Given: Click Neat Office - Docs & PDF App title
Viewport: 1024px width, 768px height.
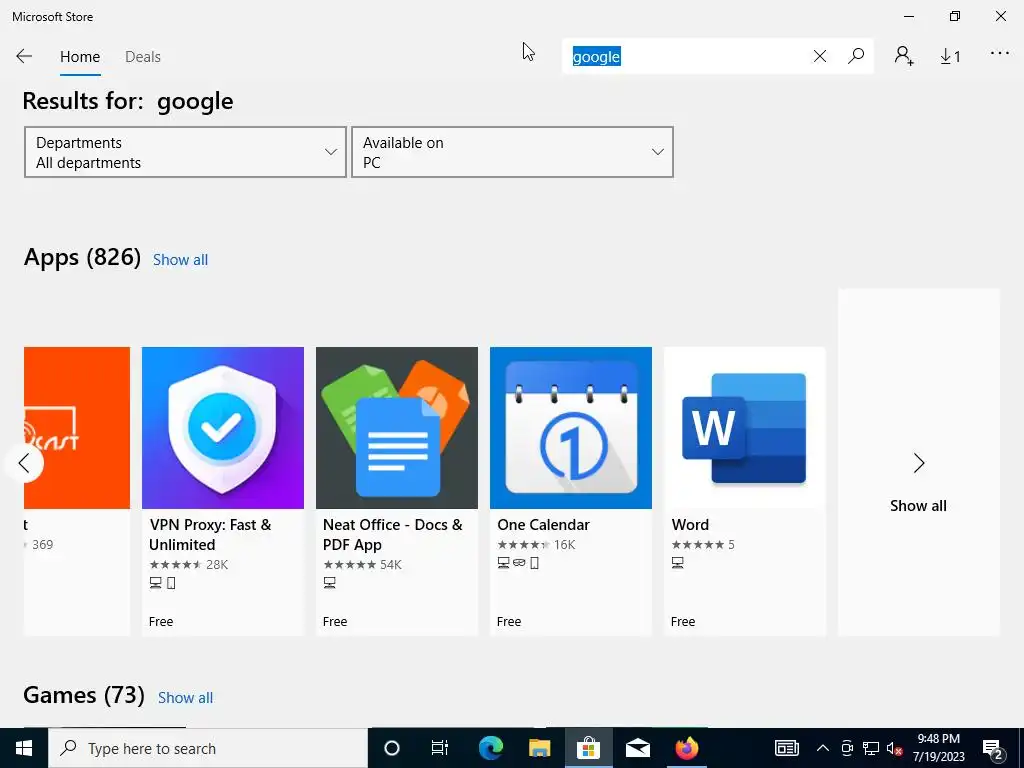Looking at the screenshot, I should (x=392, y=535).
